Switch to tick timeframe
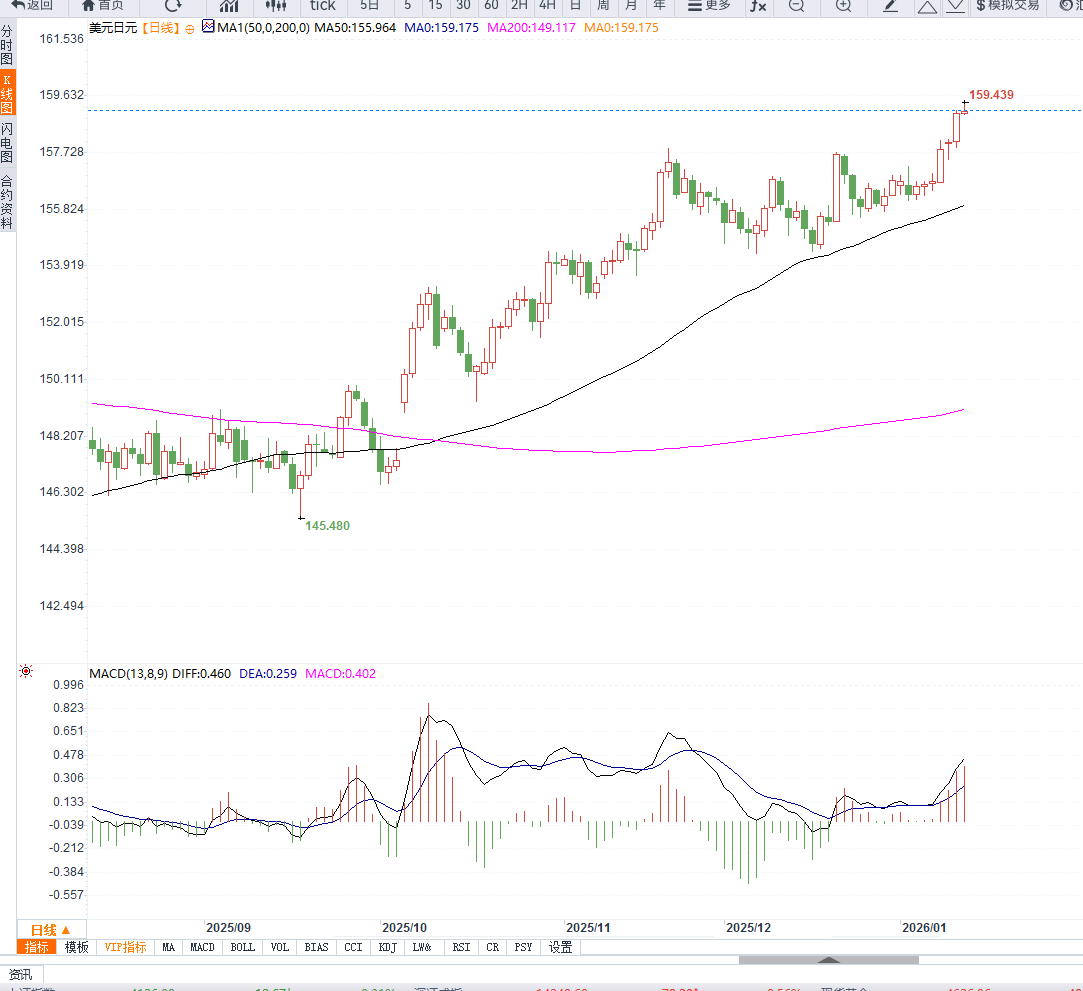This screenshot has width=1083, height=991. pyautogui.click(x=323, y=6)
